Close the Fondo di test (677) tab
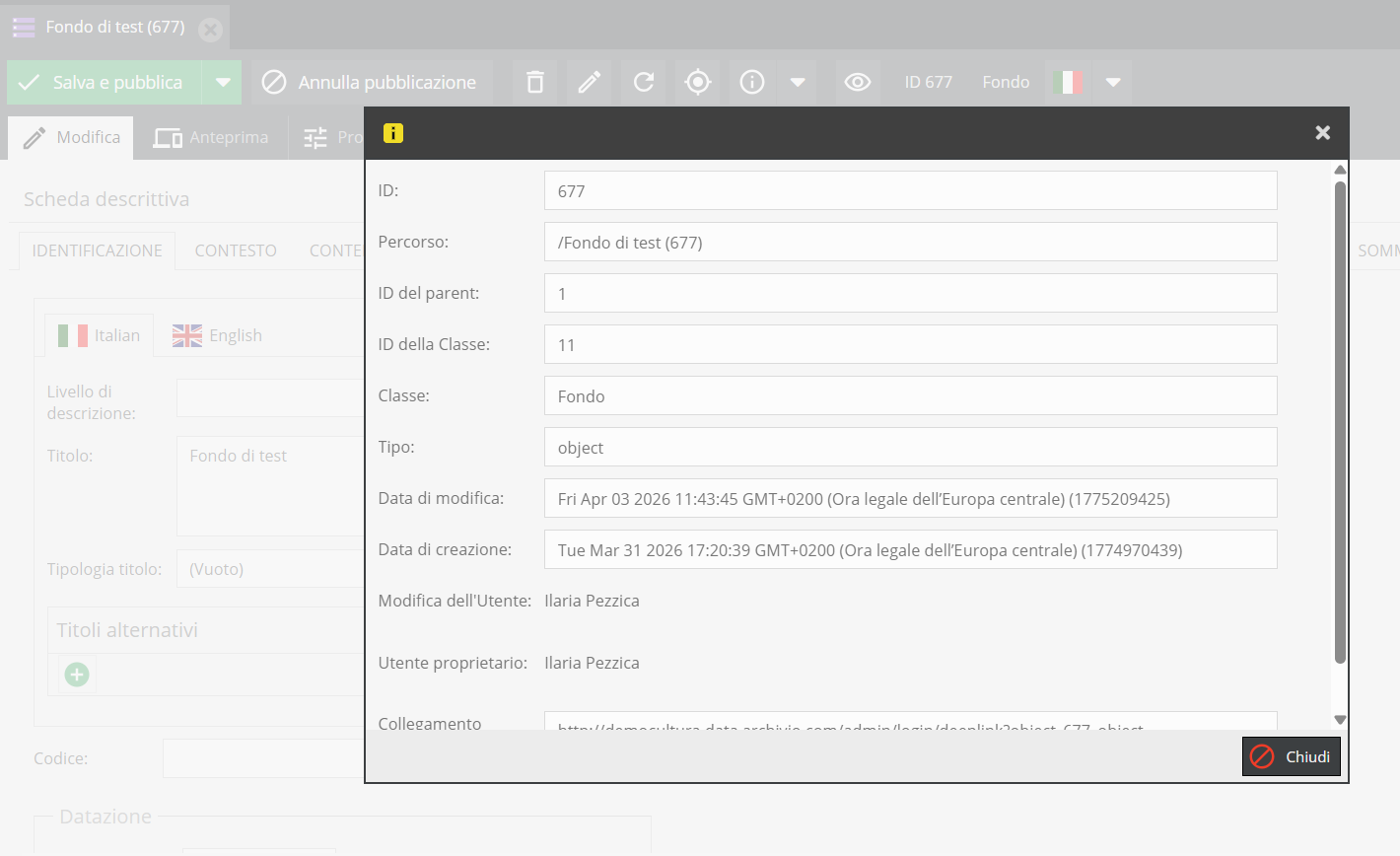The width and height of the screenshot is (1400, 856). [x=210, y=29]
